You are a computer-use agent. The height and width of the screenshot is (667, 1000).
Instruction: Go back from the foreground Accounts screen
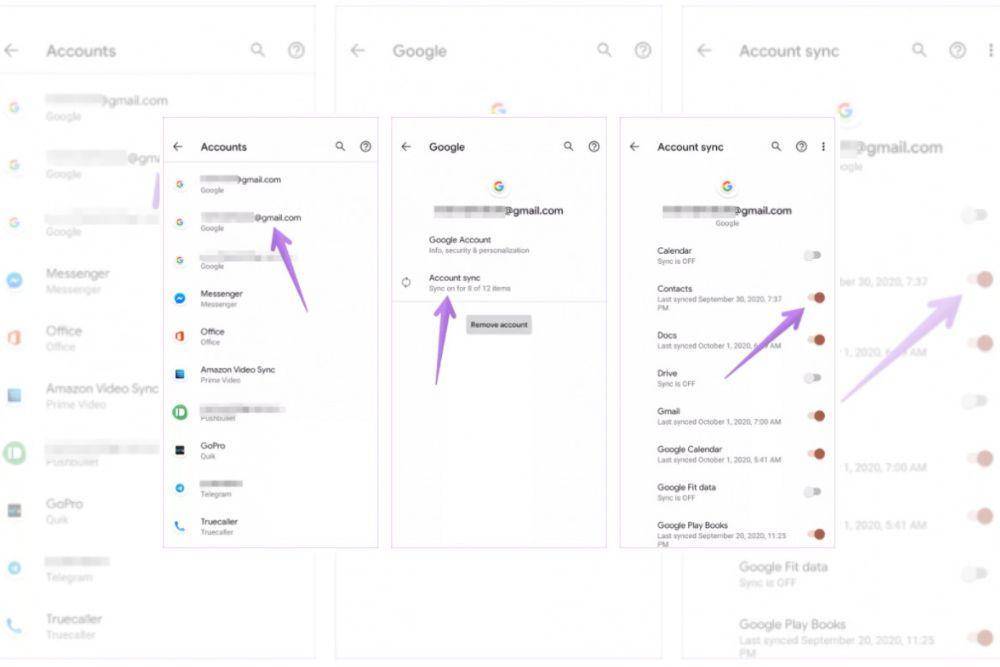[178, 147]
